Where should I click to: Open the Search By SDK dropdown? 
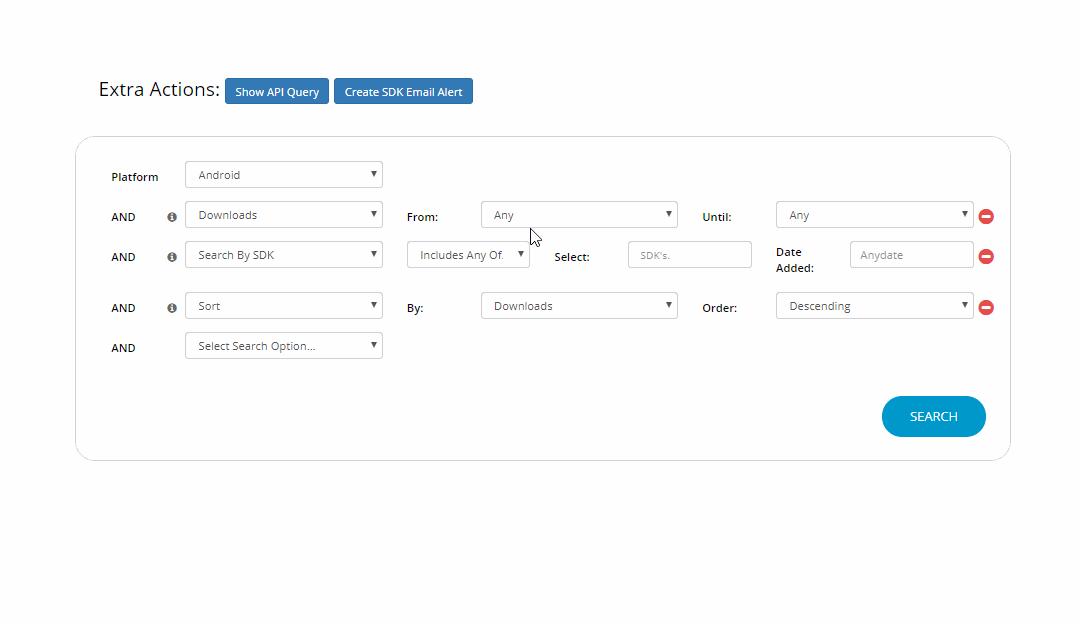284,255
